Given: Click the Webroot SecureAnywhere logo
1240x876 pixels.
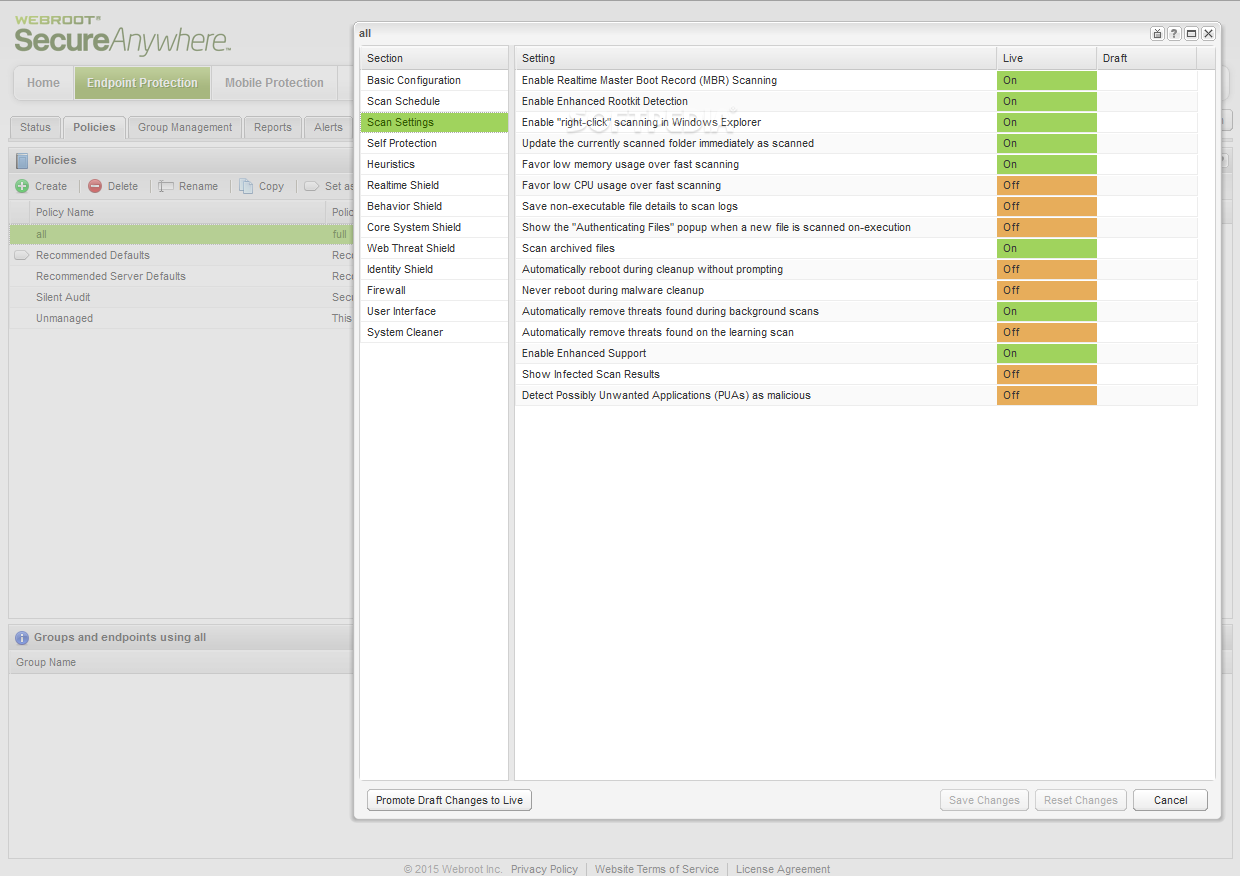Looking at the screenshot, I should click(x=122, y=36).
